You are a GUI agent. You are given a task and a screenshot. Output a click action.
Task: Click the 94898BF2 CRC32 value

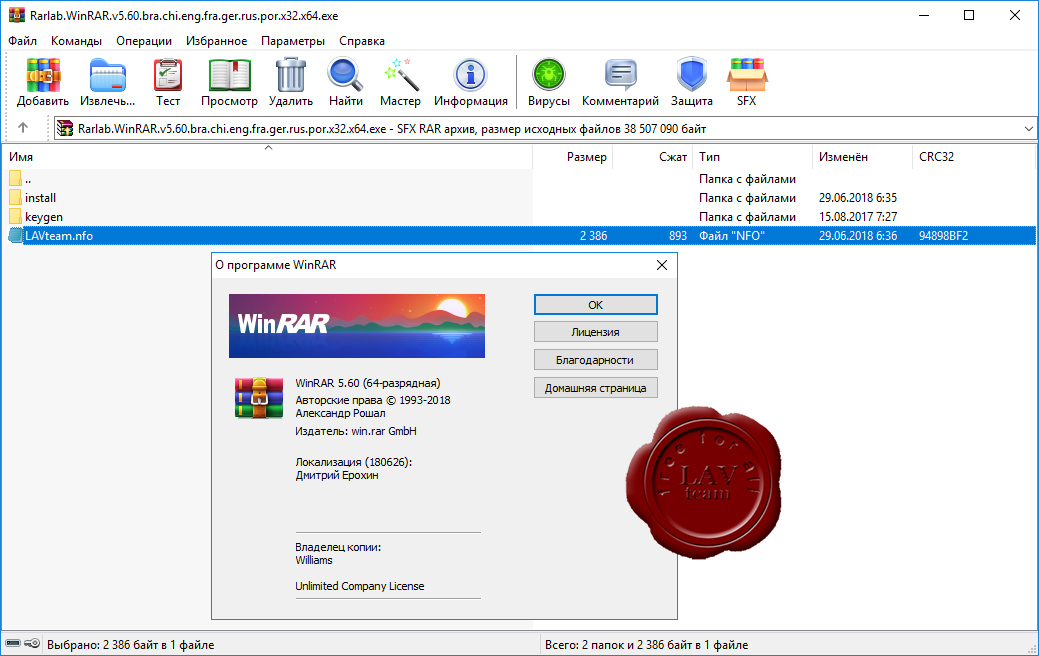tap(944, 236)
